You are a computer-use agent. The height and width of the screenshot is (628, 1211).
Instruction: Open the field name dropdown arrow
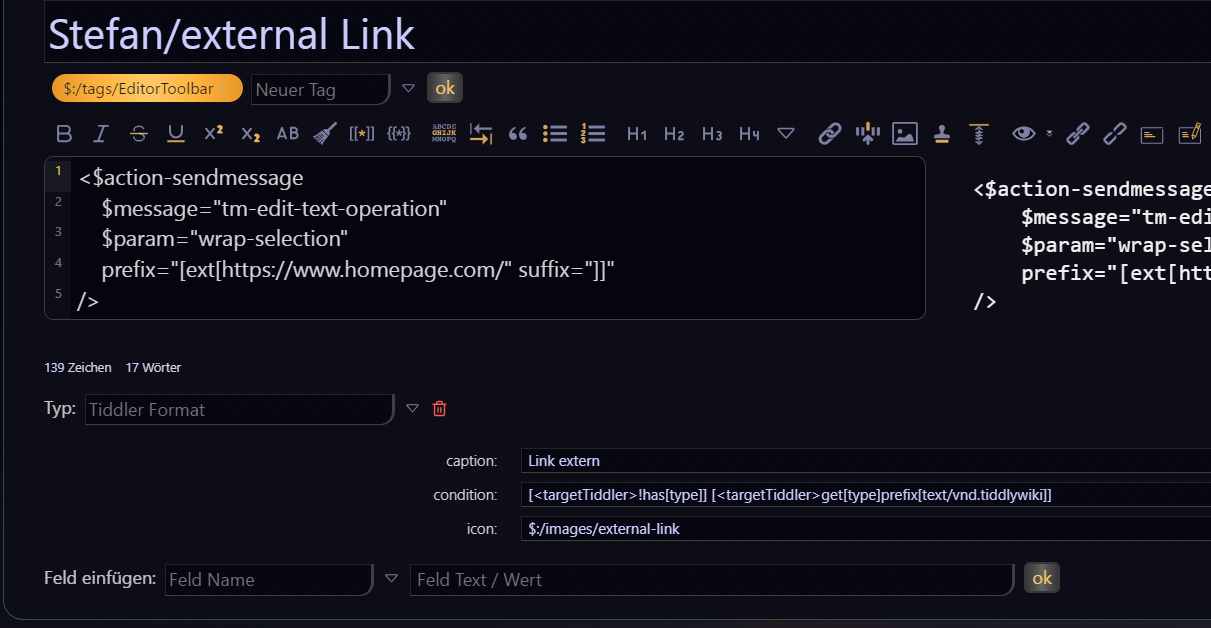pyautogui.click(x=391, y=579)
